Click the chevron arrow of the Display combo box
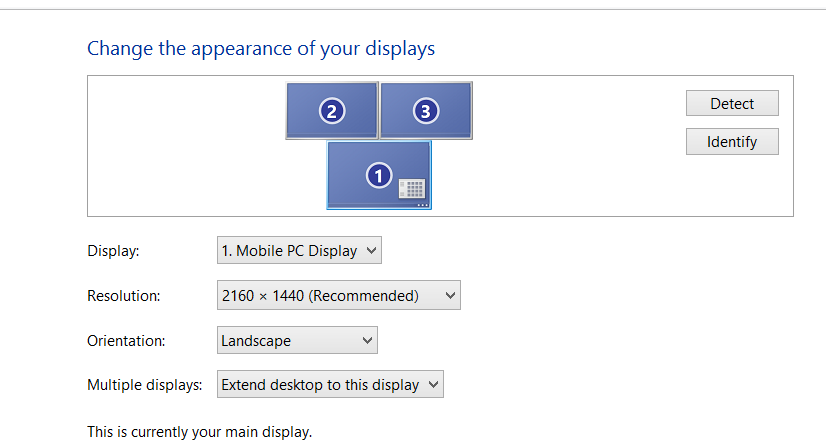Image resolution: width=826 pixels, height=445 pixels. (x=371, y=250)
